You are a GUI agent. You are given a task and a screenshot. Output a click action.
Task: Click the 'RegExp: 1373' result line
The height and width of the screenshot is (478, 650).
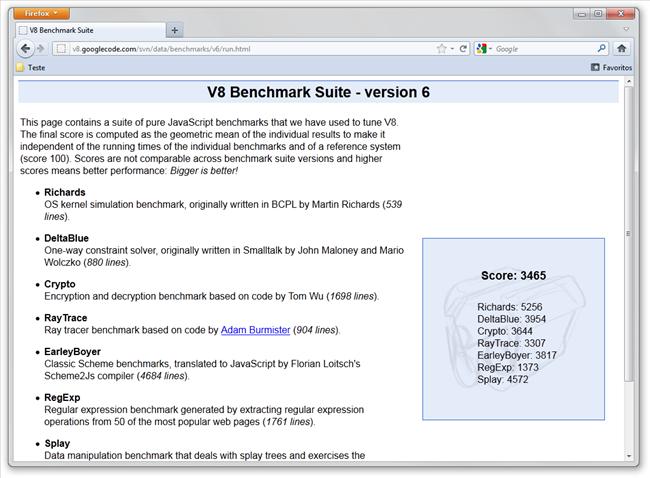(508, 367)
